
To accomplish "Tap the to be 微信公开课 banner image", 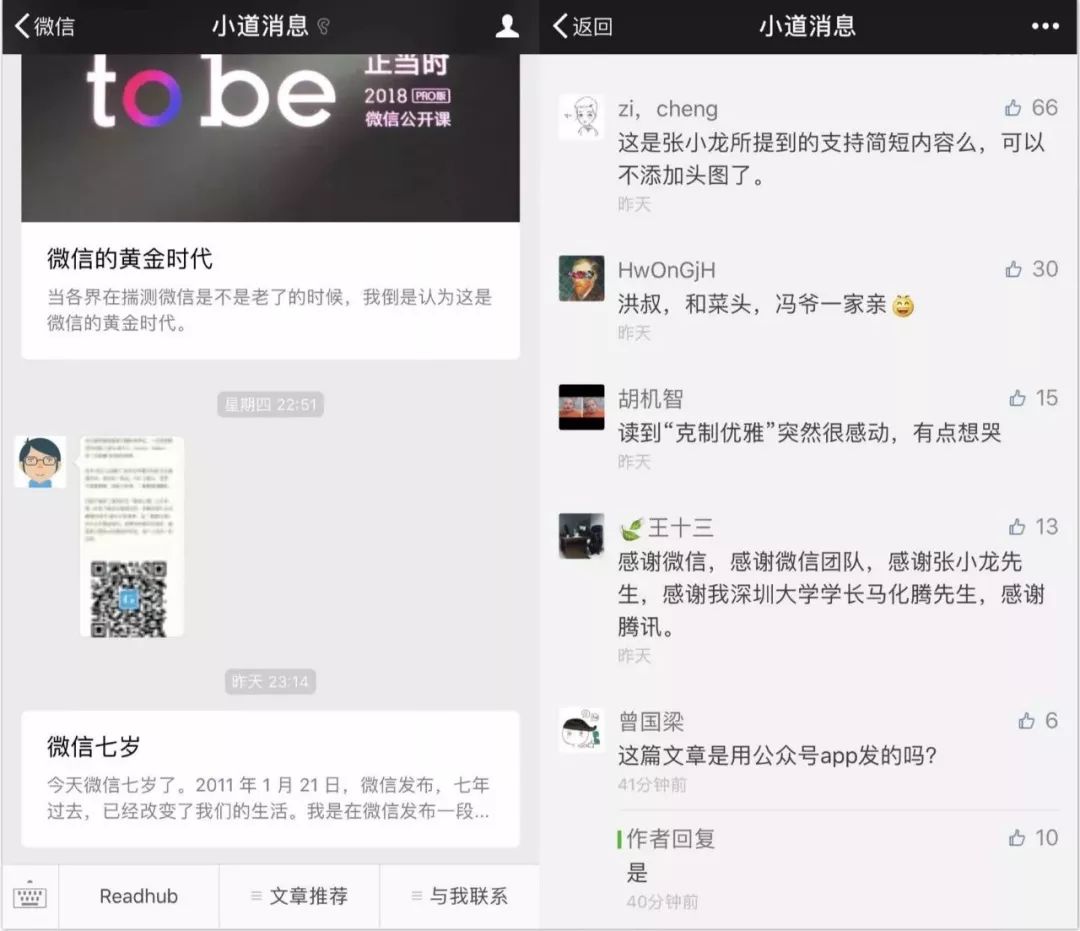I will pyautogui.click(x=270, y=138).
